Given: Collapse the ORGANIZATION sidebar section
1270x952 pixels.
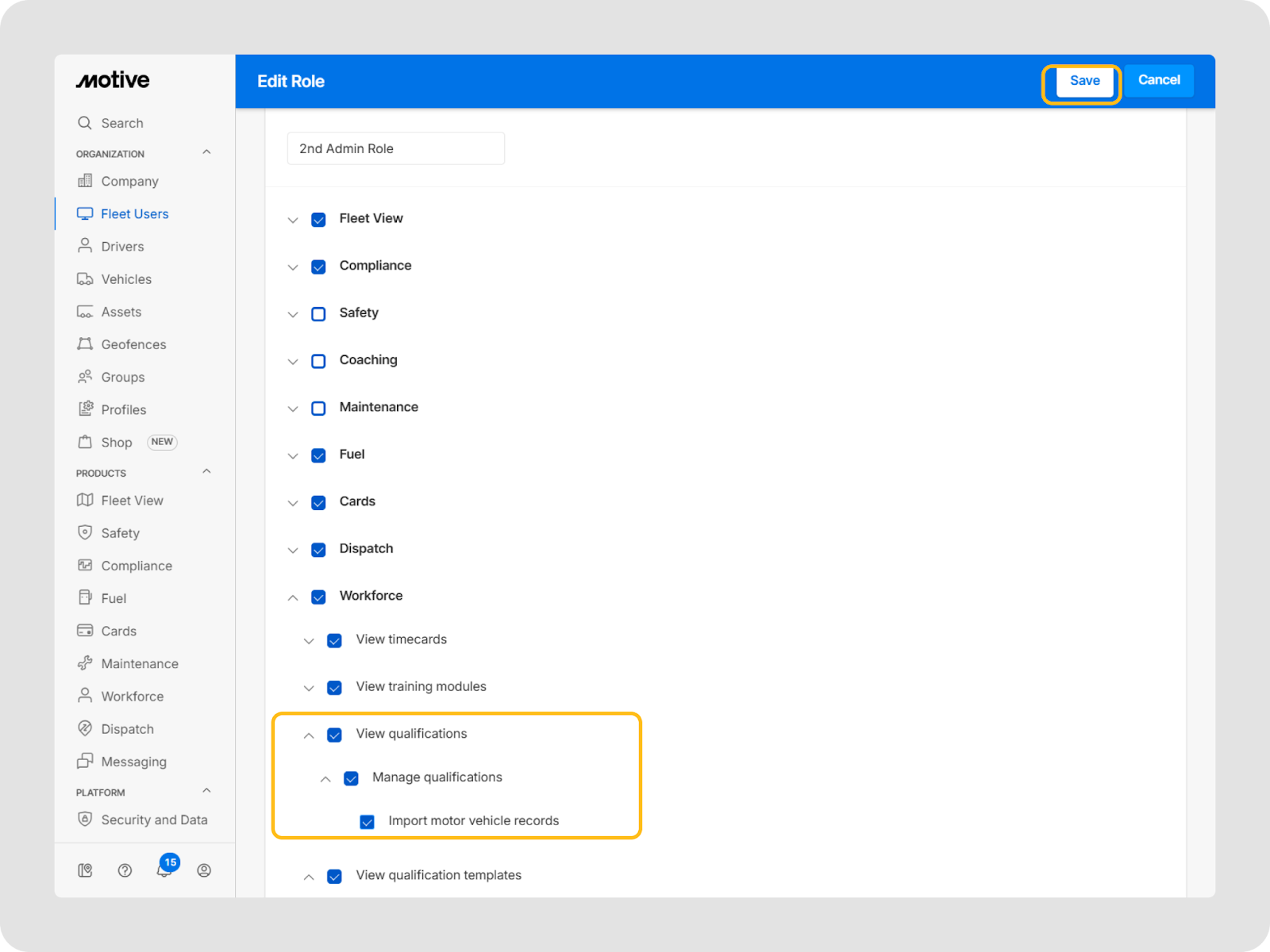Looking at the screenshot, I should (x=206, y=152).
